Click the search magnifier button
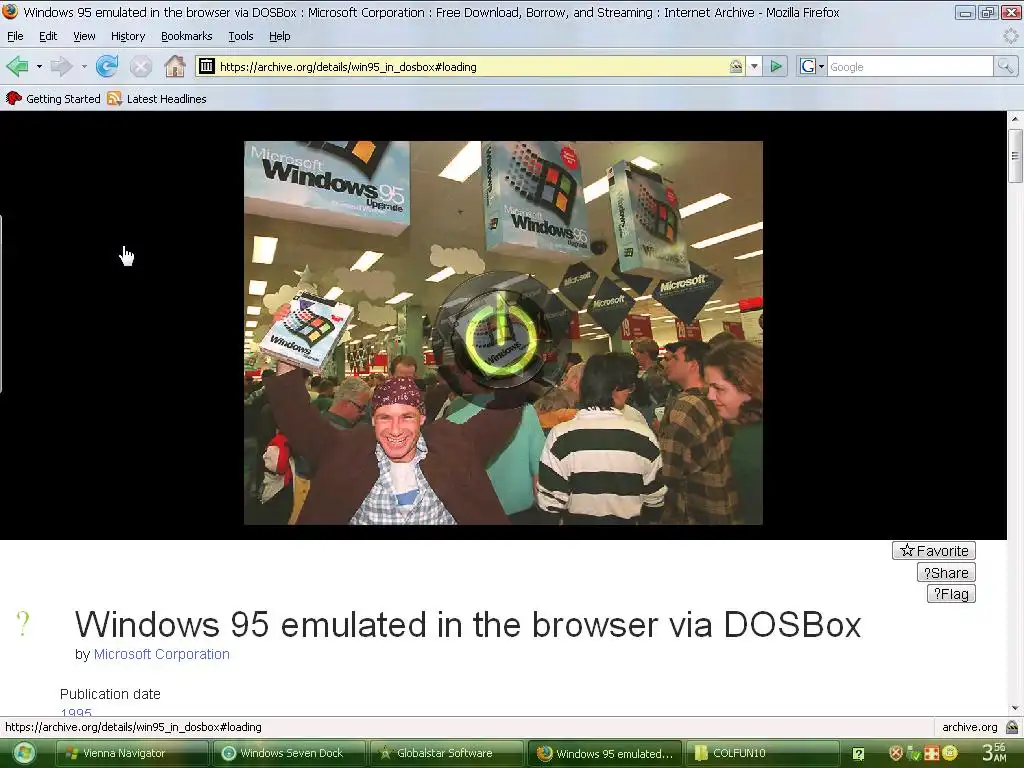The image size is (1024, 768). [x=1005, y=66]
